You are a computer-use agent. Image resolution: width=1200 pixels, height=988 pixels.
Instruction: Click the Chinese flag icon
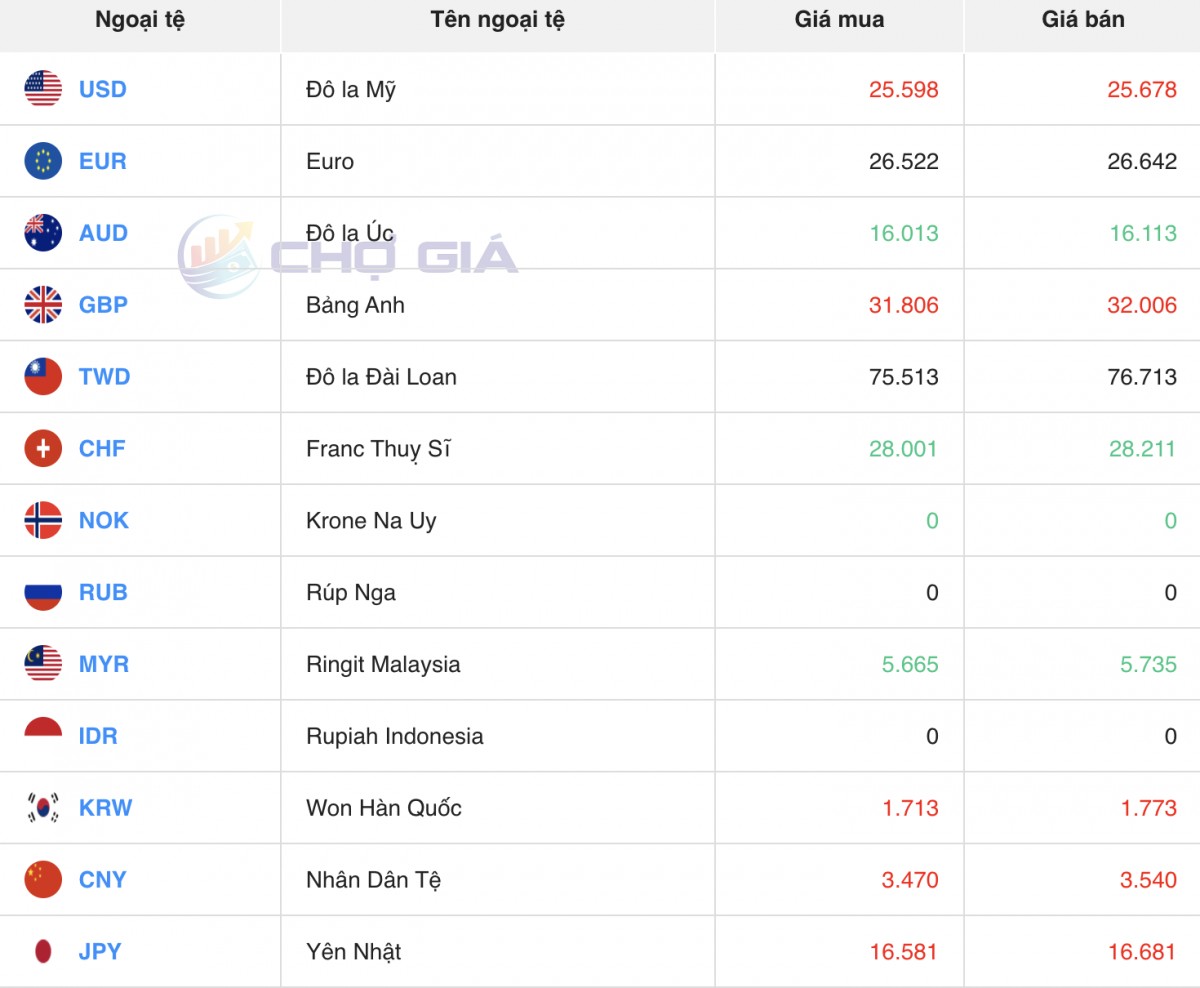43,880
